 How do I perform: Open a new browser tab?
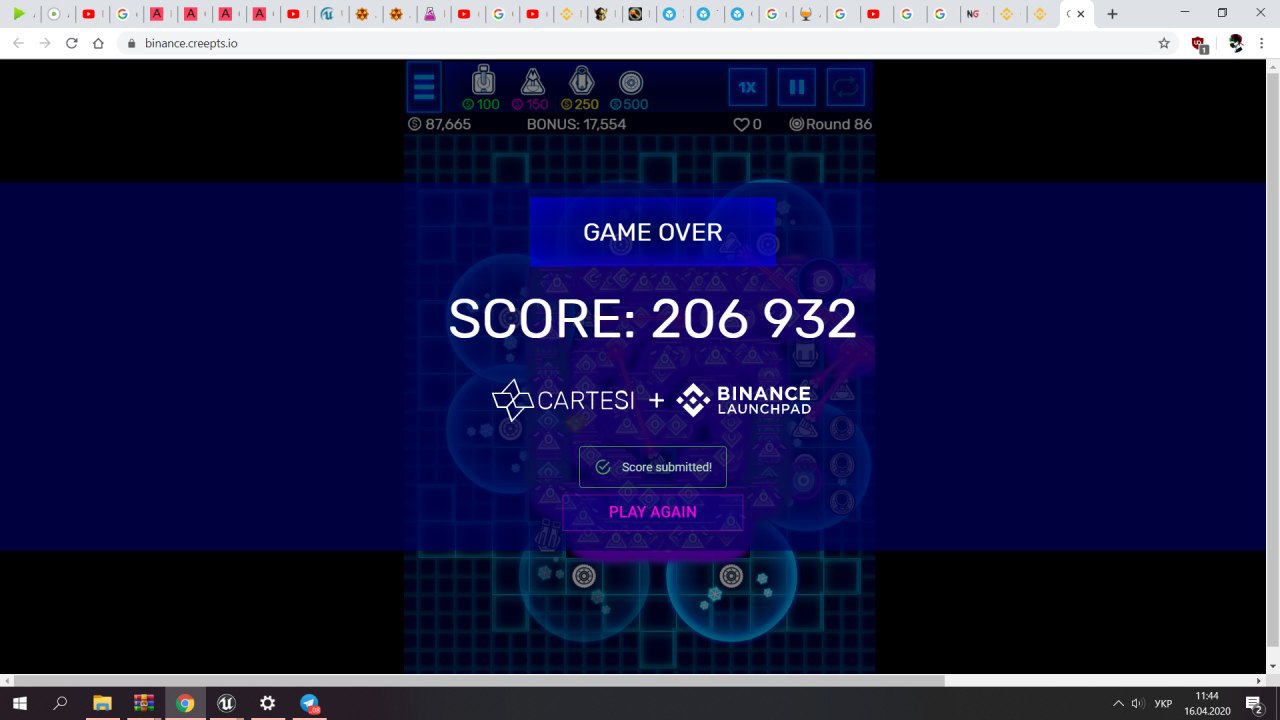point(1112,14)
